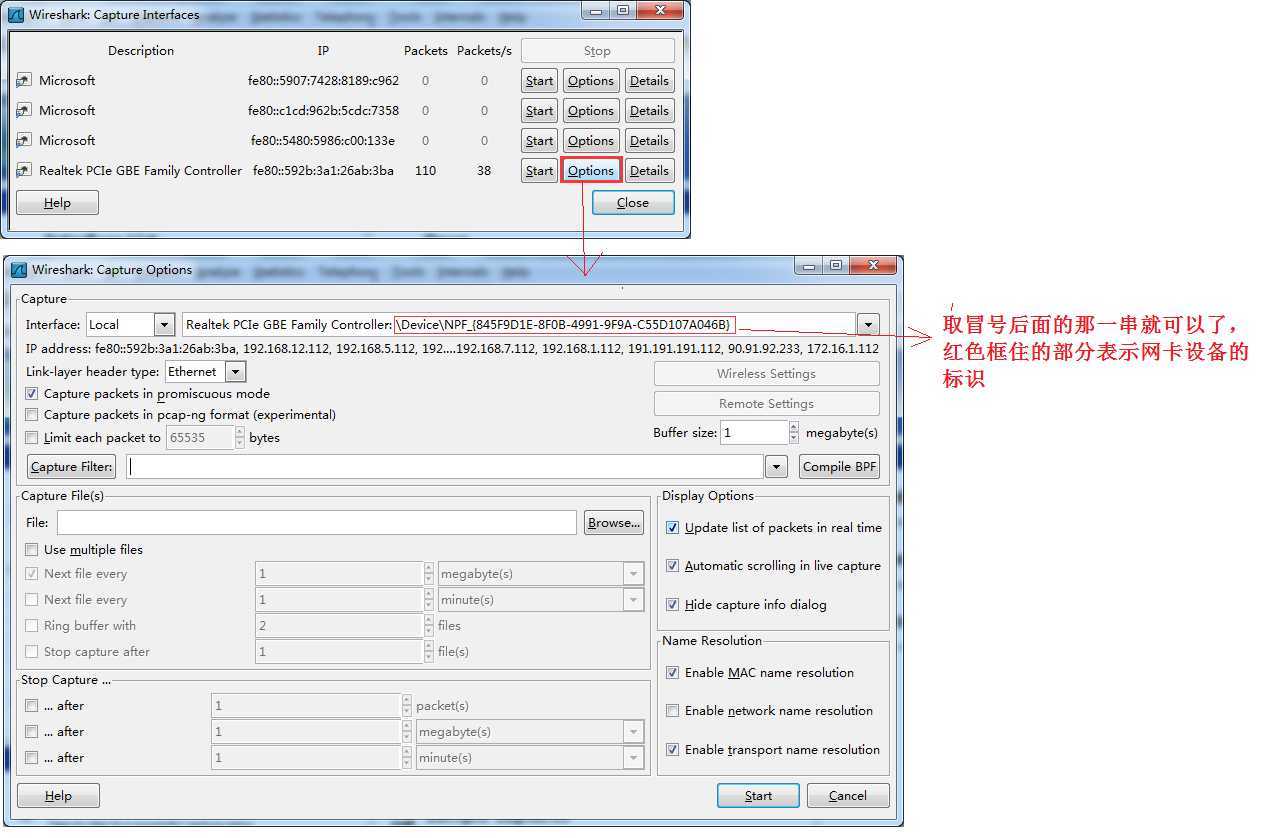Image resolution: width=1278 pixels, height=838 pixels.
Task: Click the Capture Filter button
Action: tap(71, 467)
